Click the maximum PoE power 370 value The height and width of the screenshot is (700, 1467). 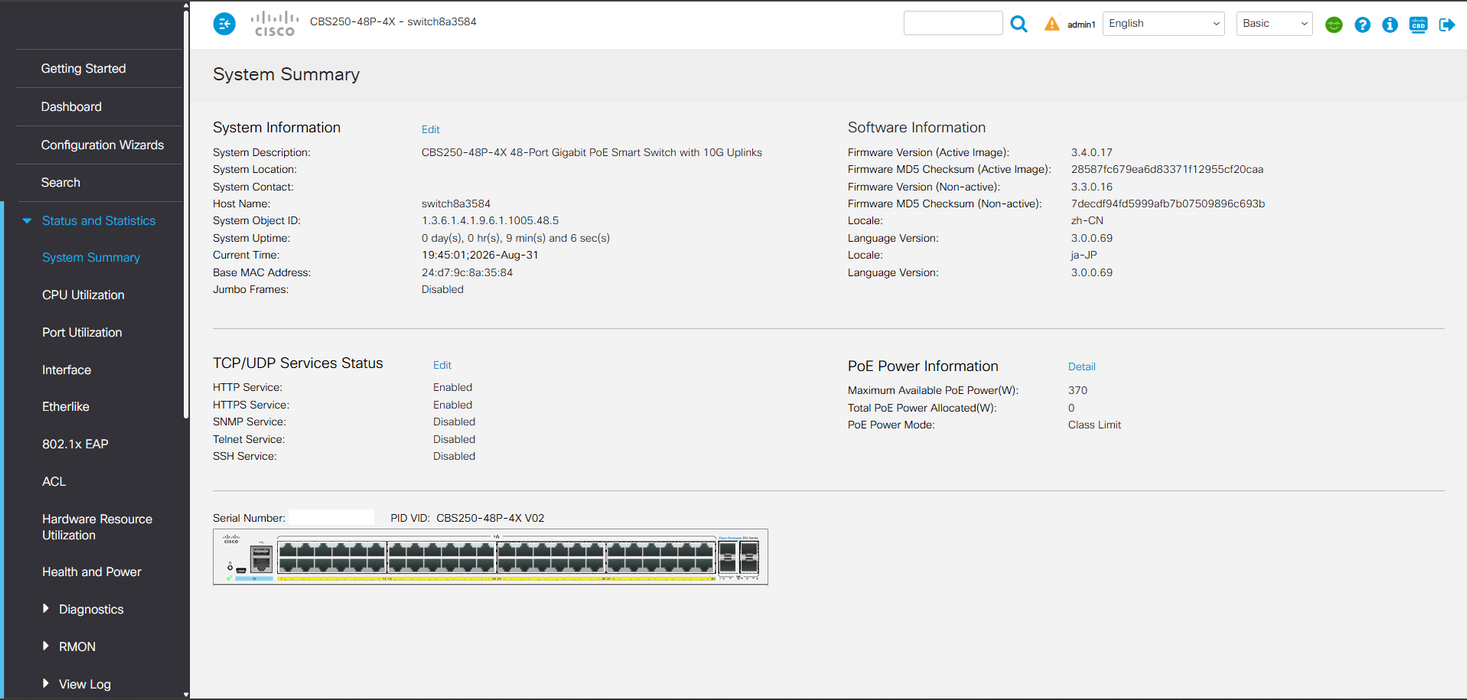pyautogui.click(x=1077, y=391)
